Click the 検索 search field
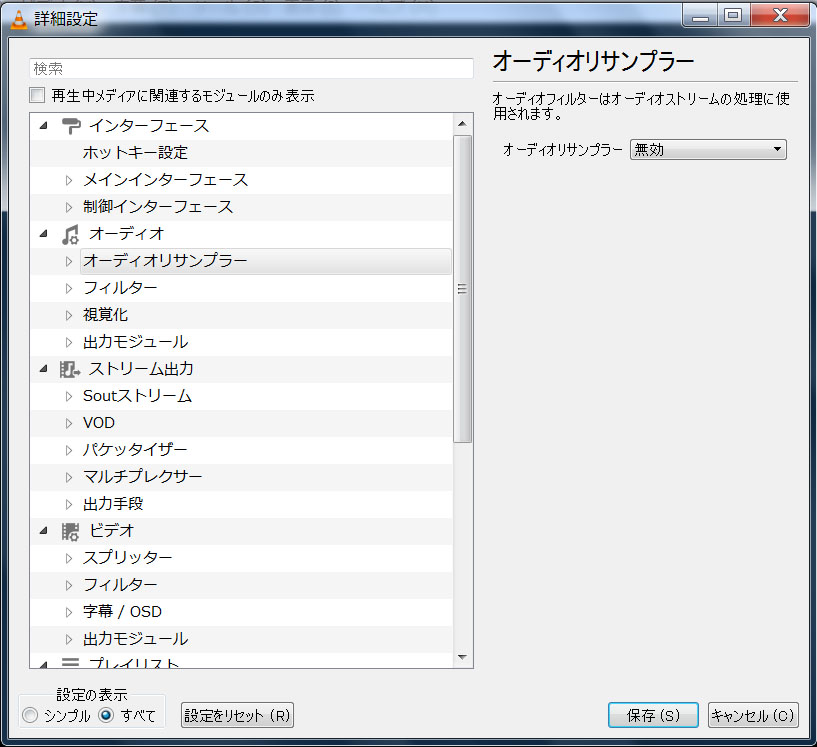This screenshot has height=747, width=817. tap(251, 68)
